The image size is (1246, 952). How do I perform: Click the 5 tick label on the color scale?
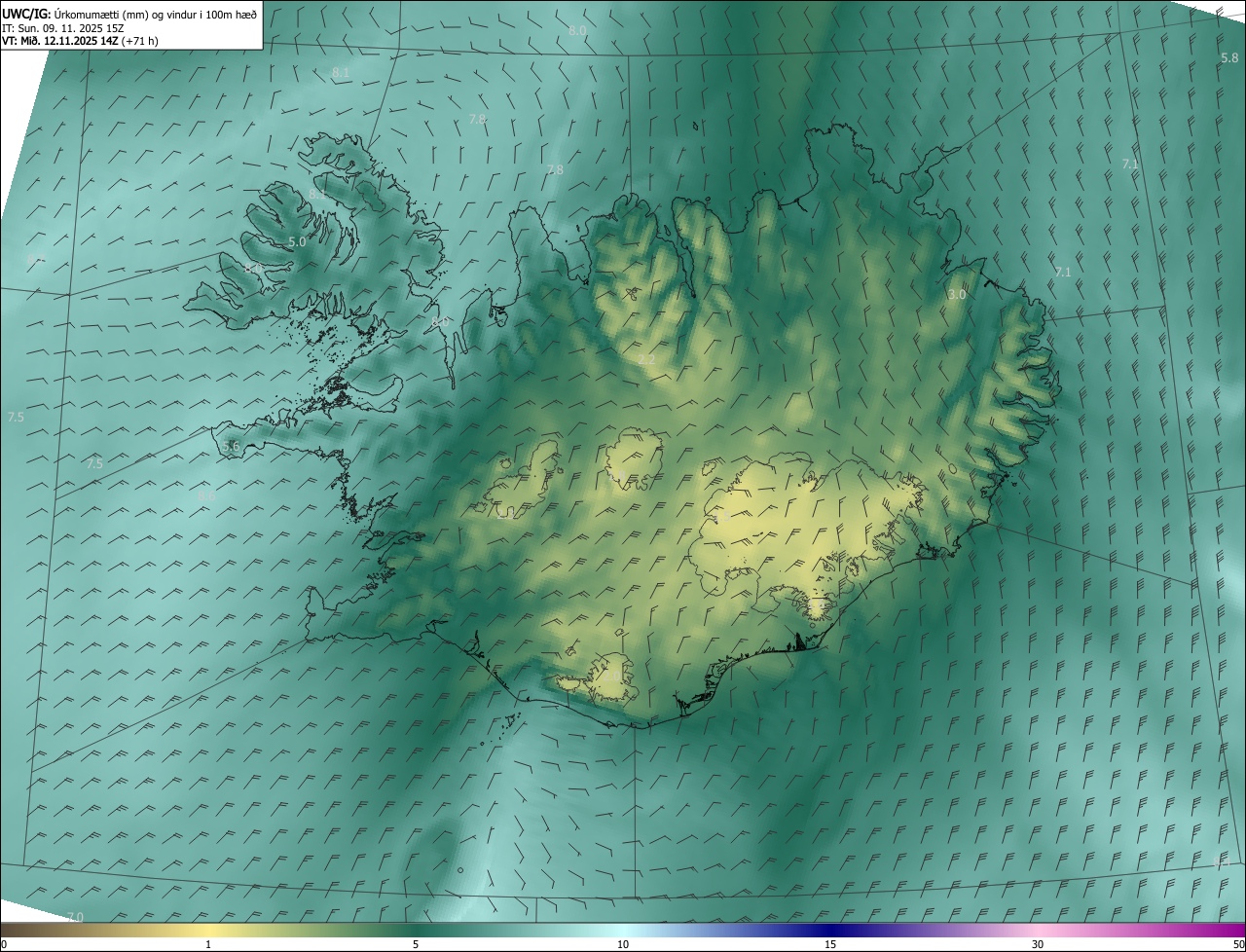[416, 944]
